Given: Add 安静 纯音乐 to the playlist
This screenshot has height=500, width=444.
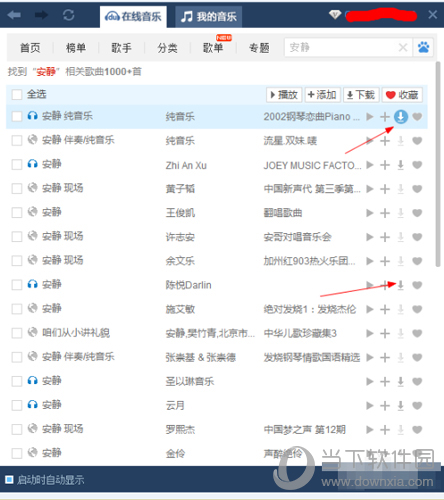Looking at the screenshot, I should point(385,117).
